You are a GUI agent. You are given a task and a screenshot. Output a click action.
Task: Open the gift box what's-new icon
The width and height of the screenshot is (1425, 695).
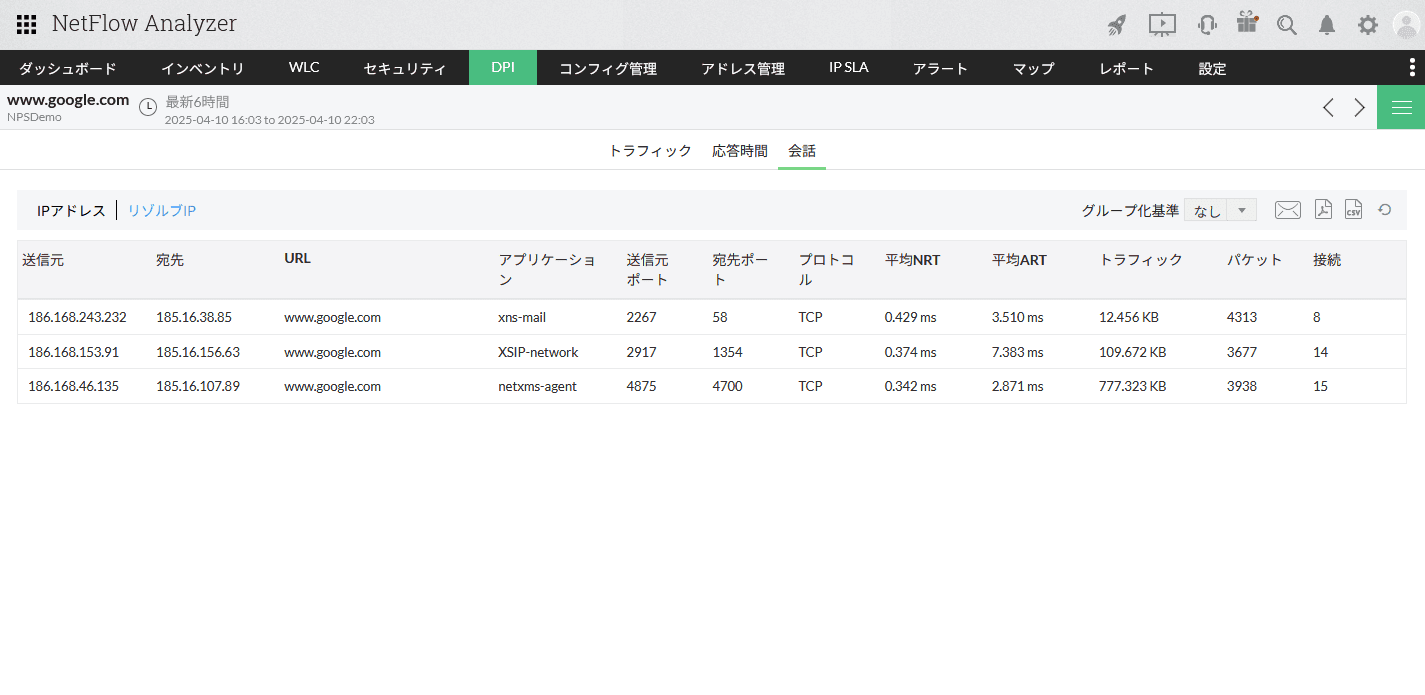pos(1247,23)
